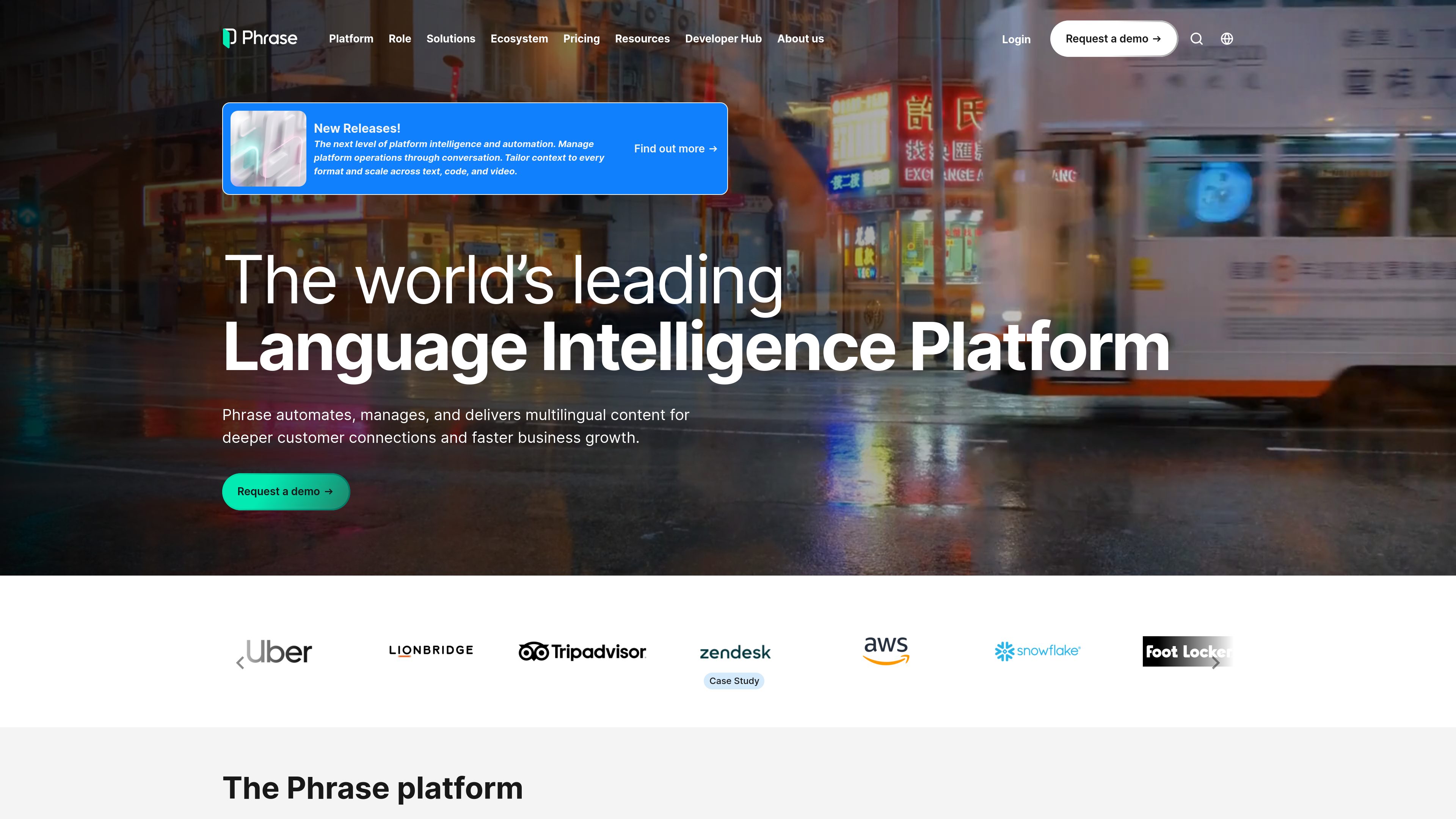
Task: Click the white Request a demo button
Action: tap(1114, 38)
